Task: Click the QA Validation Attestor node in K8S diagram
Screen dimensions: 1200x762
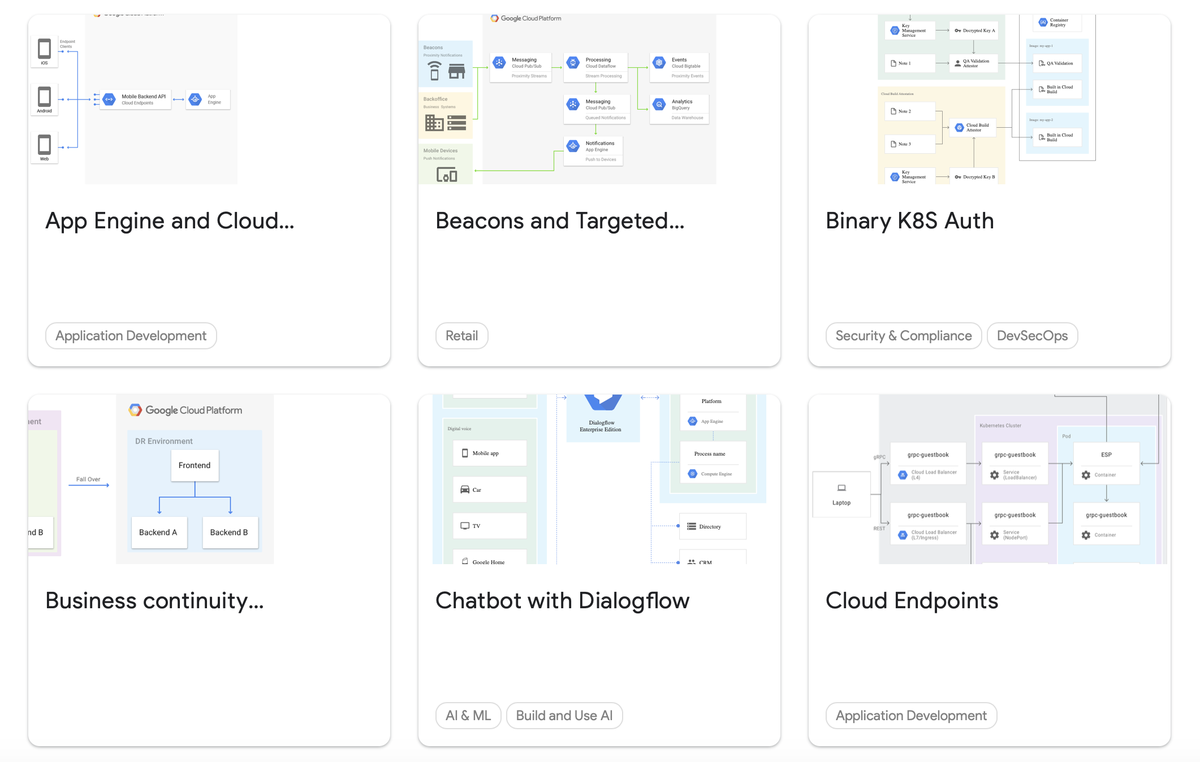Action: coord(975,63)
